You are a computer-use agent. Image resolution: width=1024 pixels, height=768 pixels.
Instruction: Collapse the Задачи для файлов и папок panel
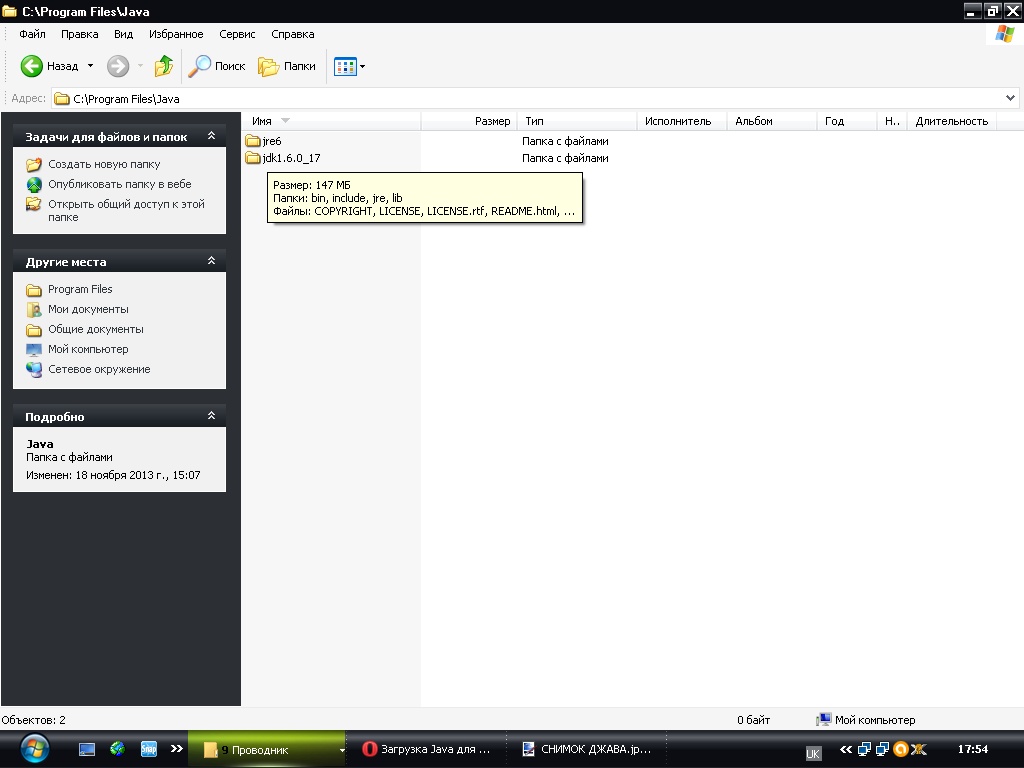click(x=211, y=136)
